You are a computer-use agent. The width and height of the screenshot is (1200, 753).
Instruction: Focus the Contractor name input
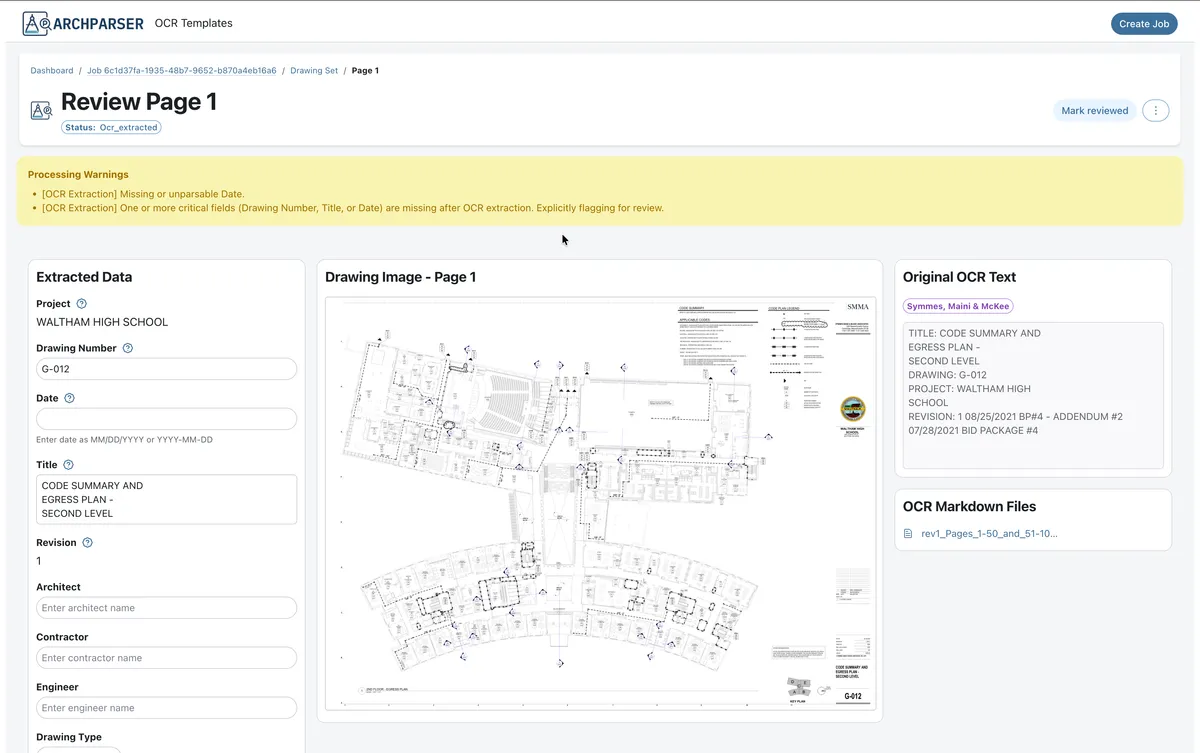pos(166,658)
